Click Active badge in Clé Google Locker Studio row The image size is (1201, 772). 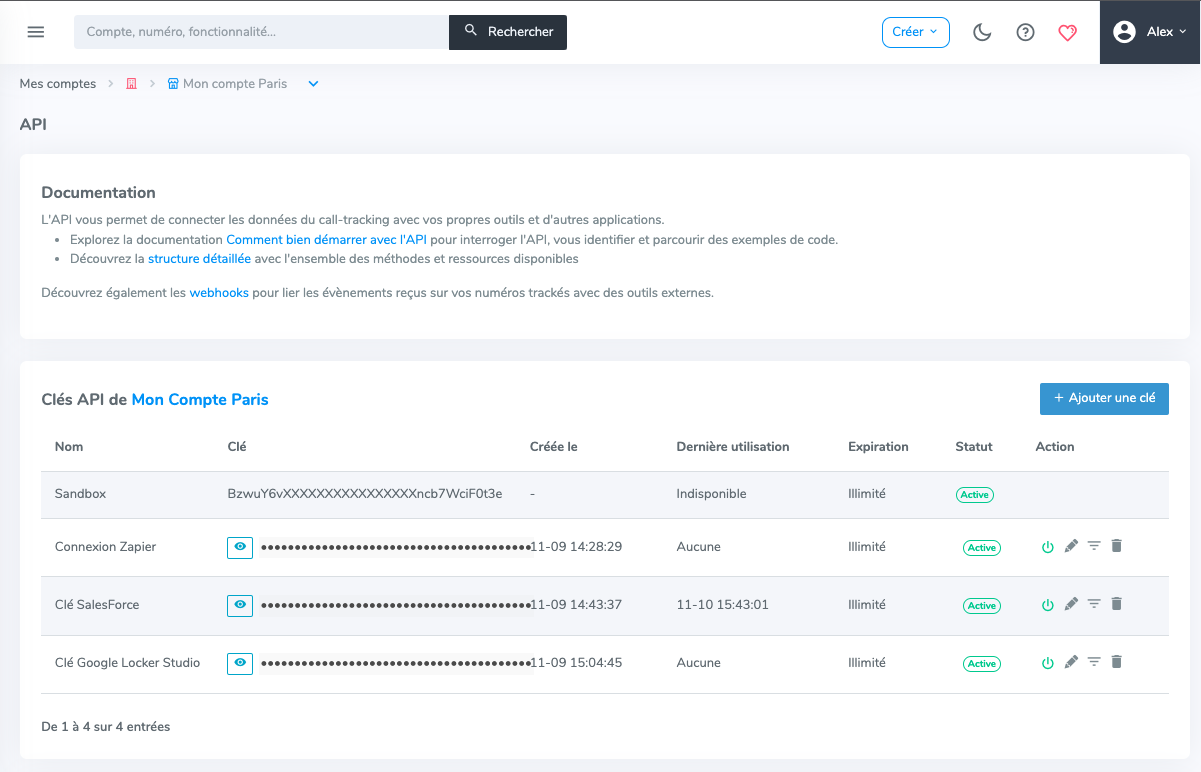click(x=982, y=664)
